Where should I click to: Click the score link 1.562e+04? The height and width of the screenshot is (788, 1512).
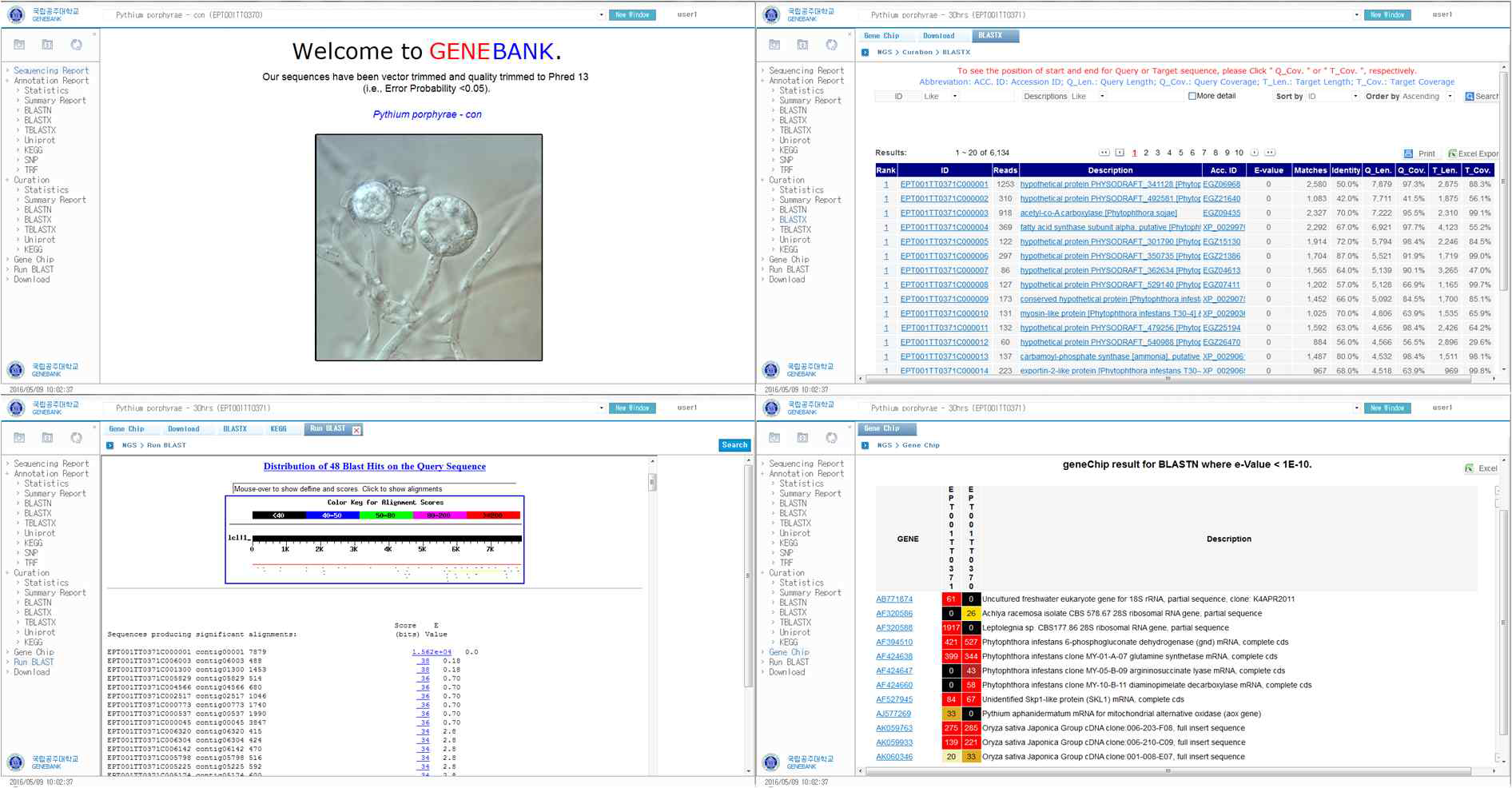[x=432, y=652]
